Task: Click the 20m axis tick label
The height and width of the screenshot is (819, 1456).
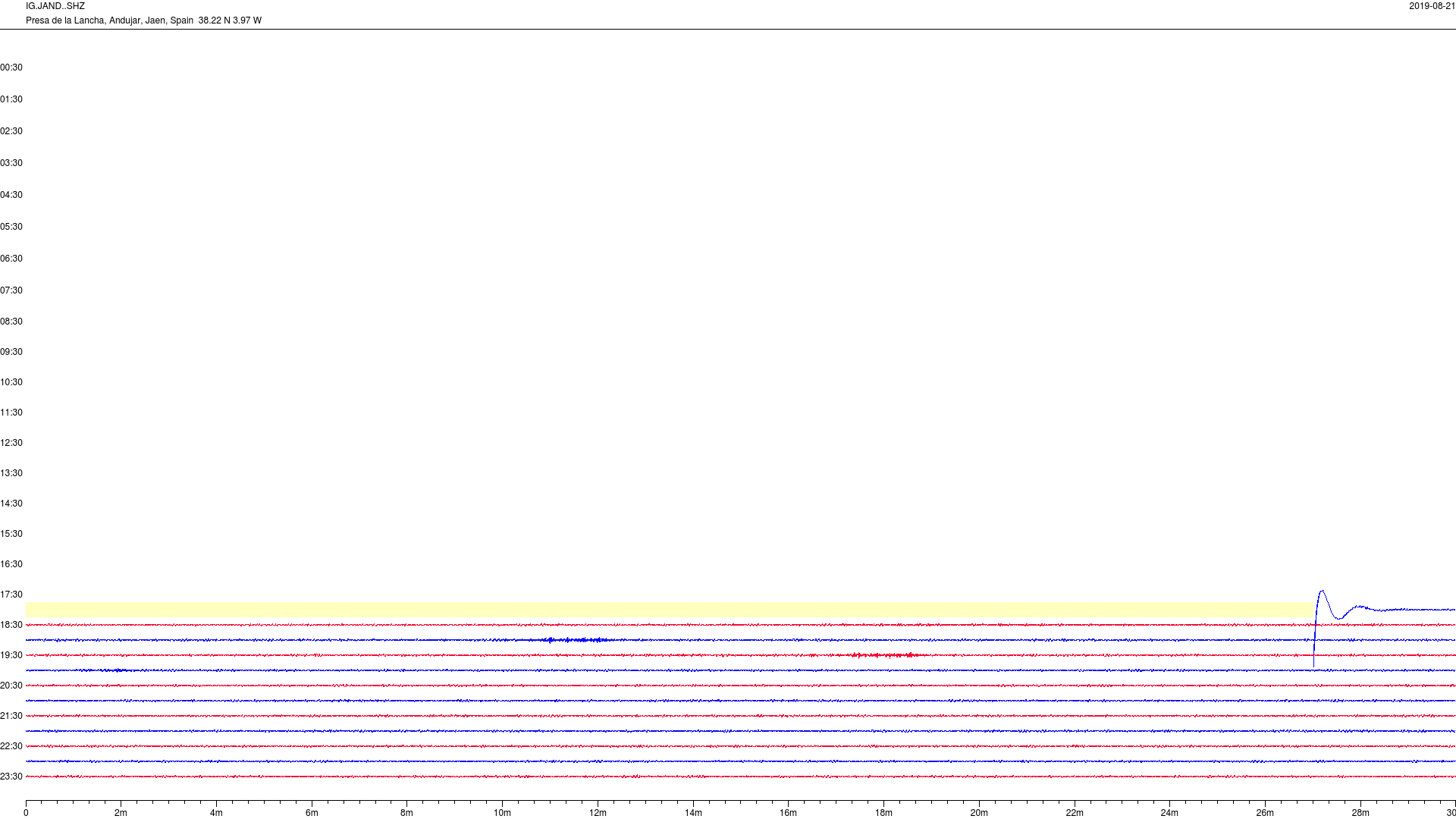Action: pos(979,813)
